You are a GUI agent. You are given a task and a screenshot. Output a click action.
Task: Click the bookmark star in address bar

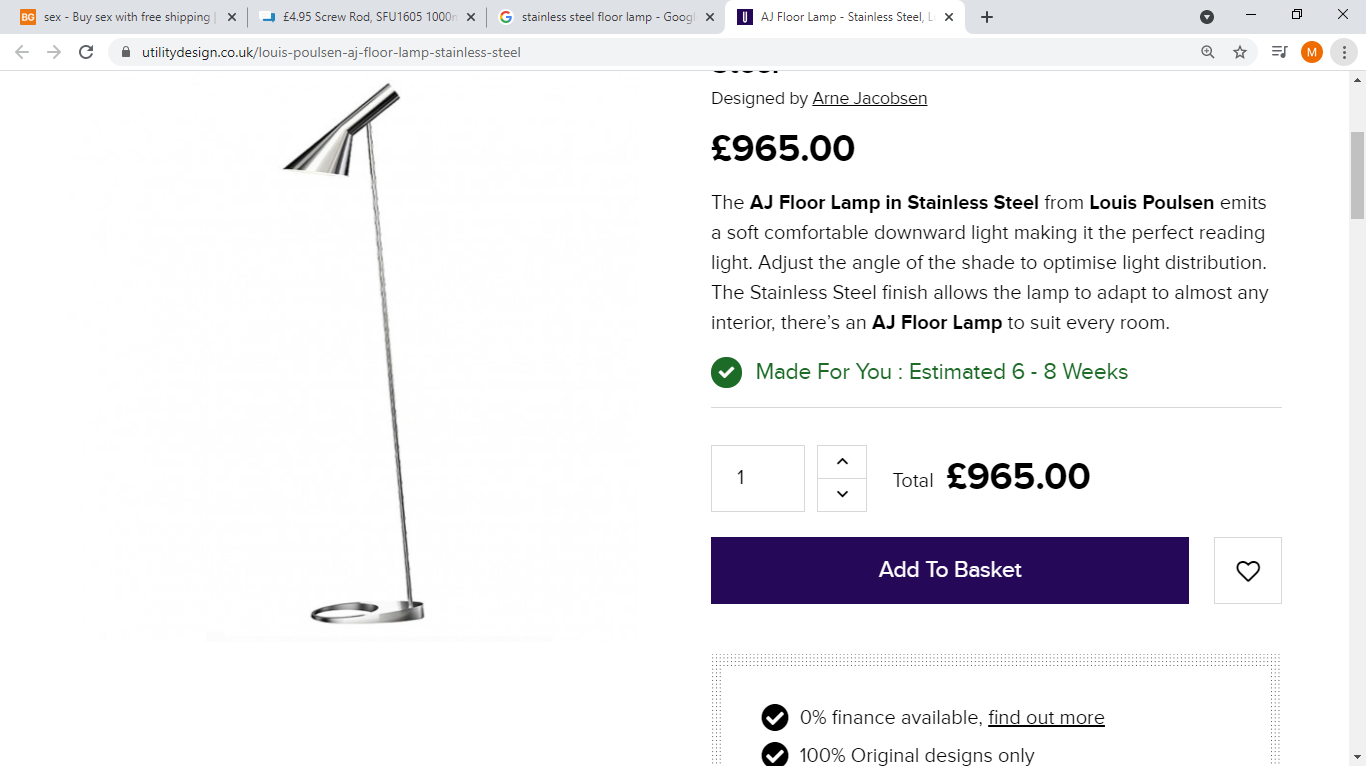tap(1240, 52)
